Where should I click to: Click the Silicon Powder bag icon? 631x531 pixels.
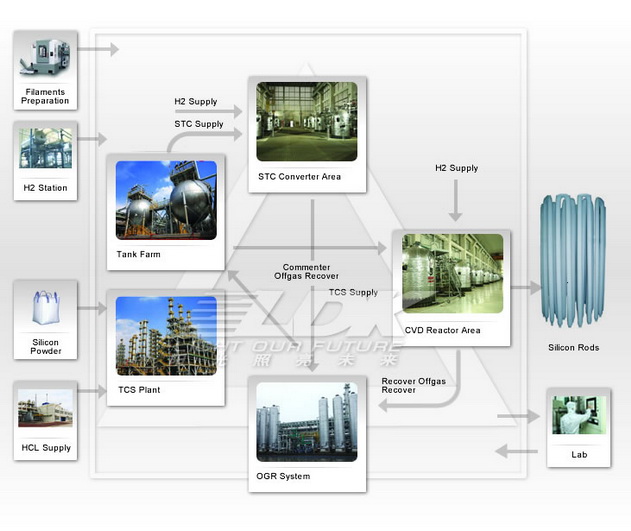point(45,309)
